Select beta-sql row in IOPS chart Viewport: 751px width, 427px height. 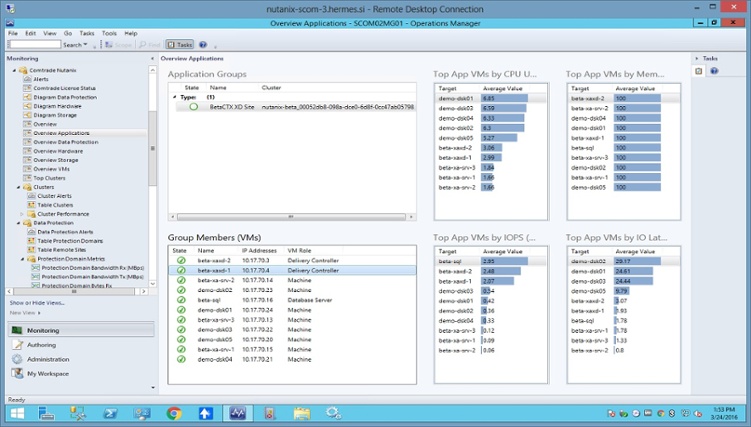point(490,261)
